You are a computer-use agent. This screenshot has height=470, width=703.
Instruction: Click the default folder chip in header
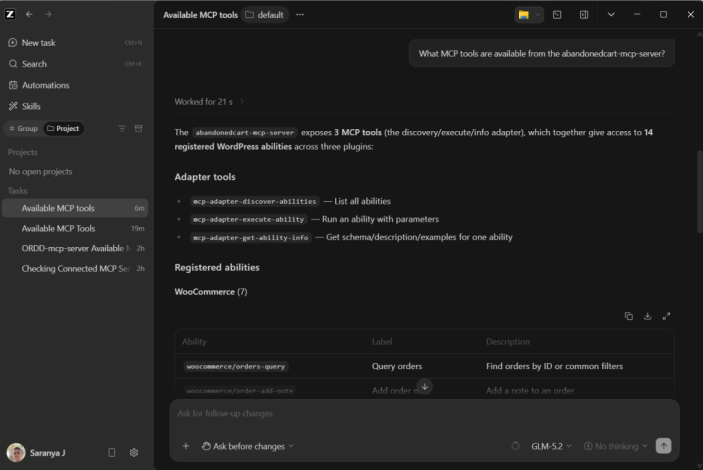[265, 15]
